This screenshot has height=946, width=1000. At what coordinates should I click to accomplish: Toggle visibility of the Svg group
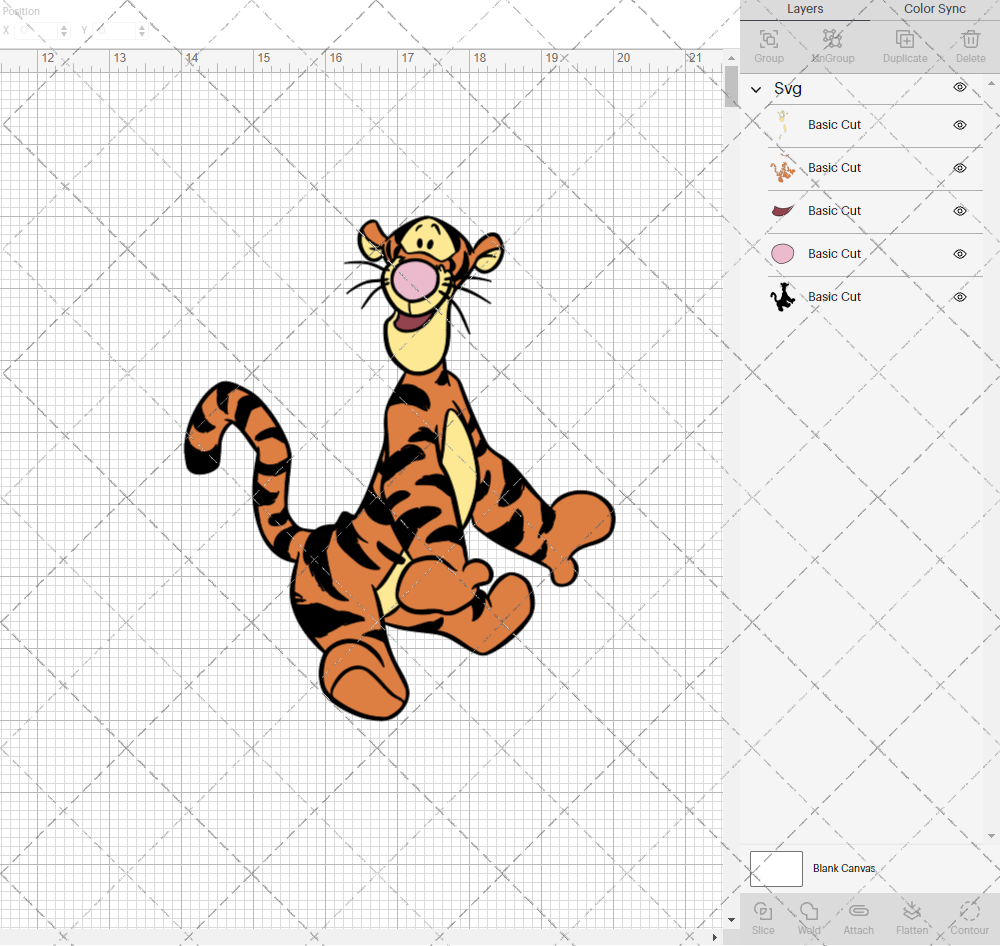tap(960, 87)
